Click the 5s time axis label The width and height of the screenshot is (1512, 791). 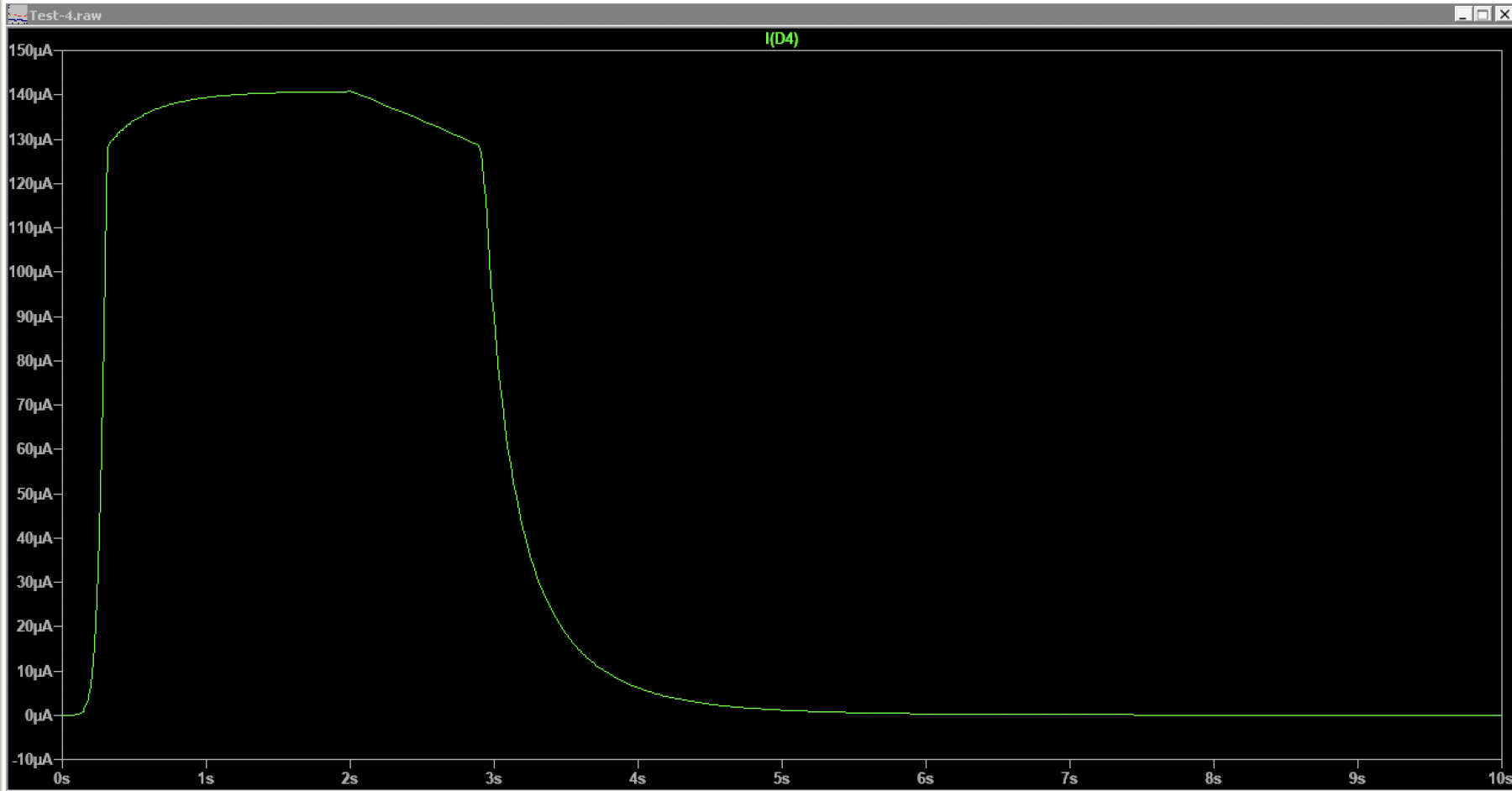(781, 779)
